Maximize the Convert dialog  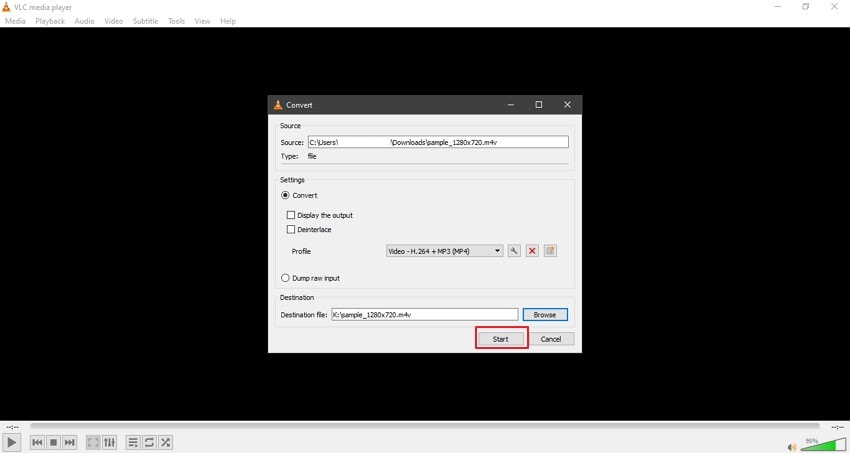click(539, 105)
